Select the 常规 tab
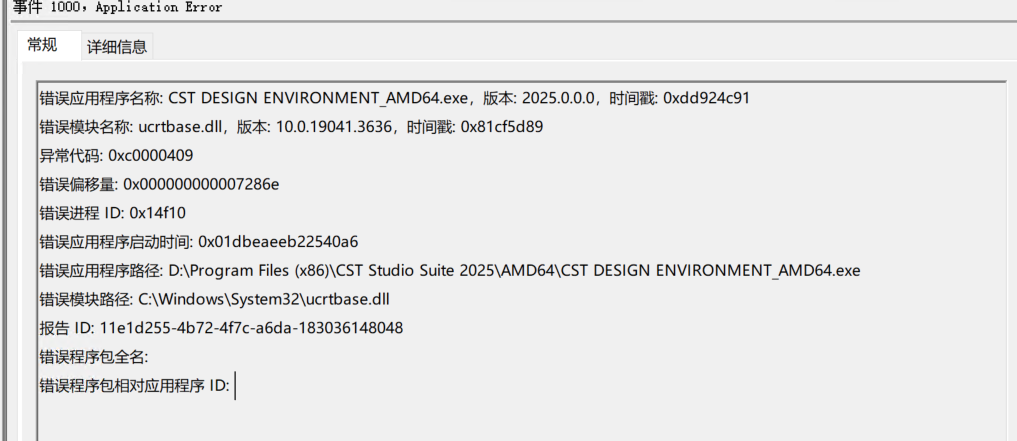 tap(43, 45)
